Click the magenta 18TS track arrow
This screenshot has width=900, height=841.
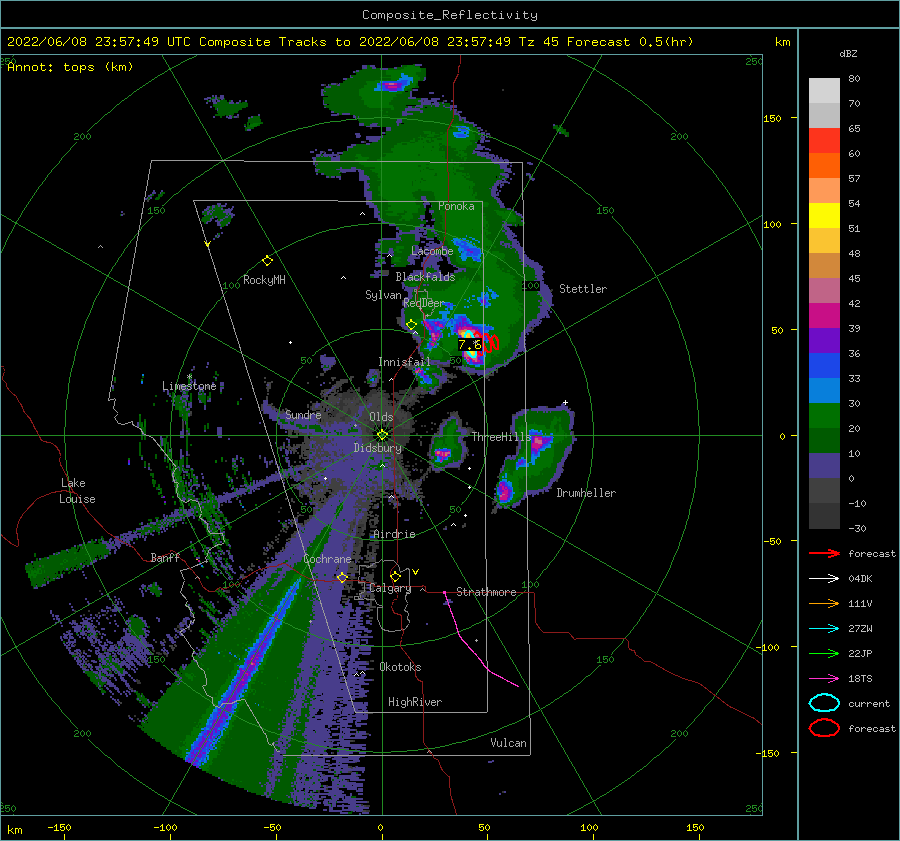click(824, 679)
